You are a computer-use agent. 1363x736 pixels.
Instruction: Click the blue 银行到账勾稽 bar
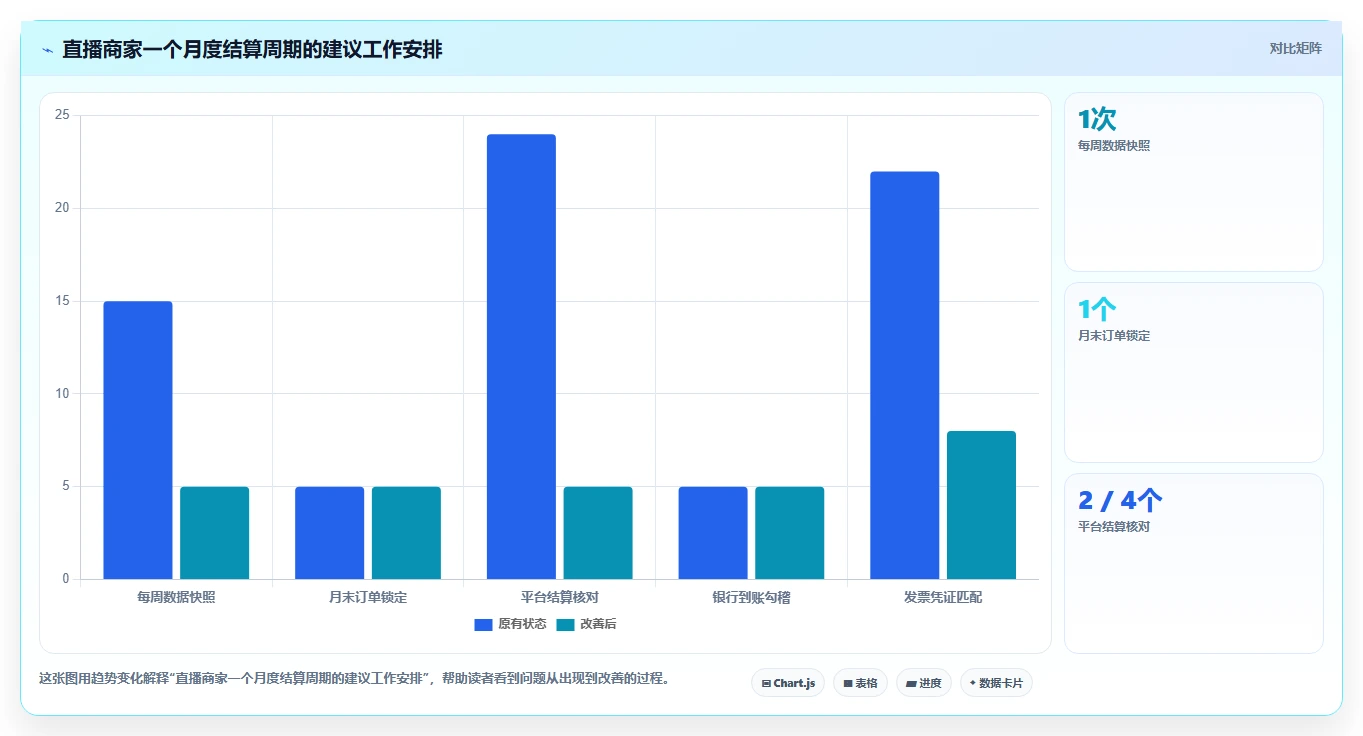[x=713, y=533]
